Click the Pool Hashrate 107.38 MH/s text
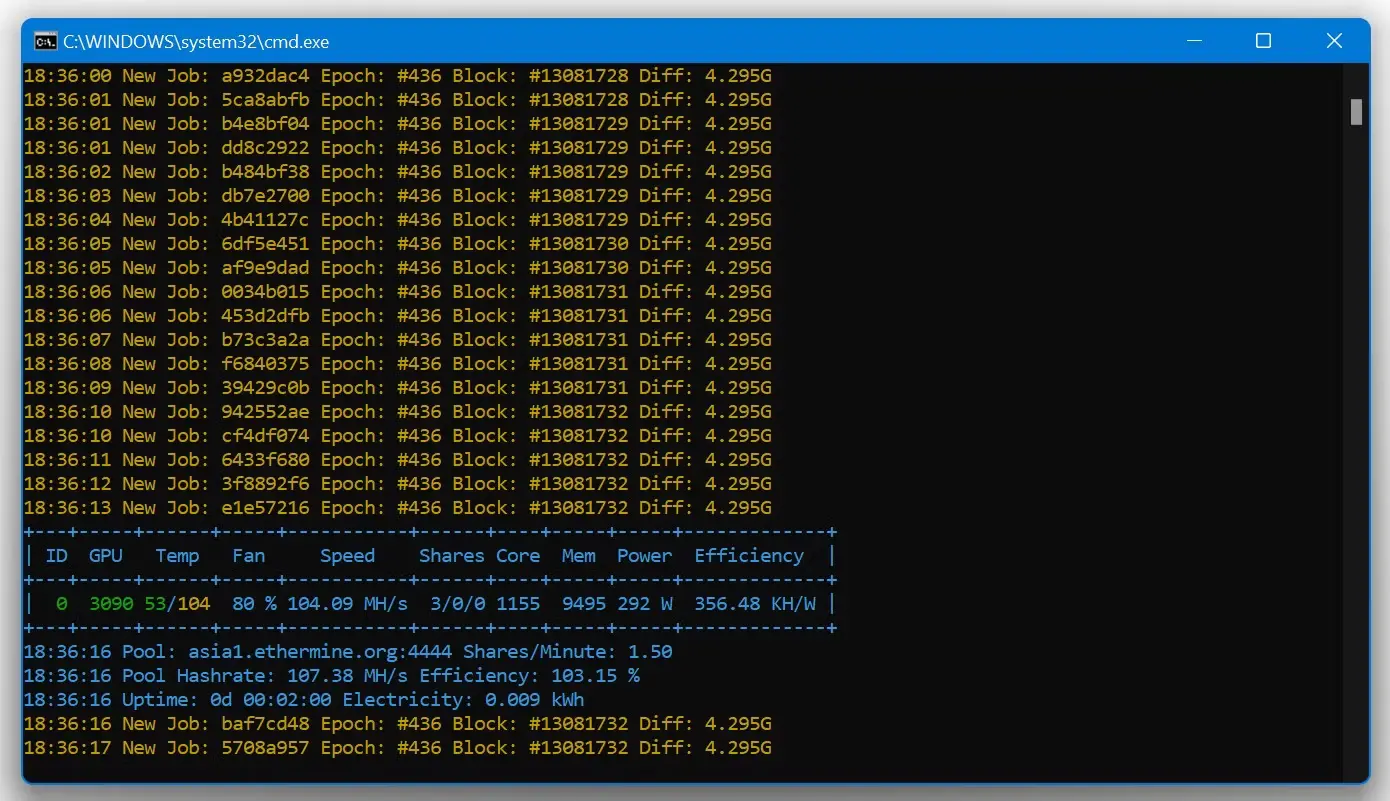Viewport: 1390px width, 801px height. 215,676
